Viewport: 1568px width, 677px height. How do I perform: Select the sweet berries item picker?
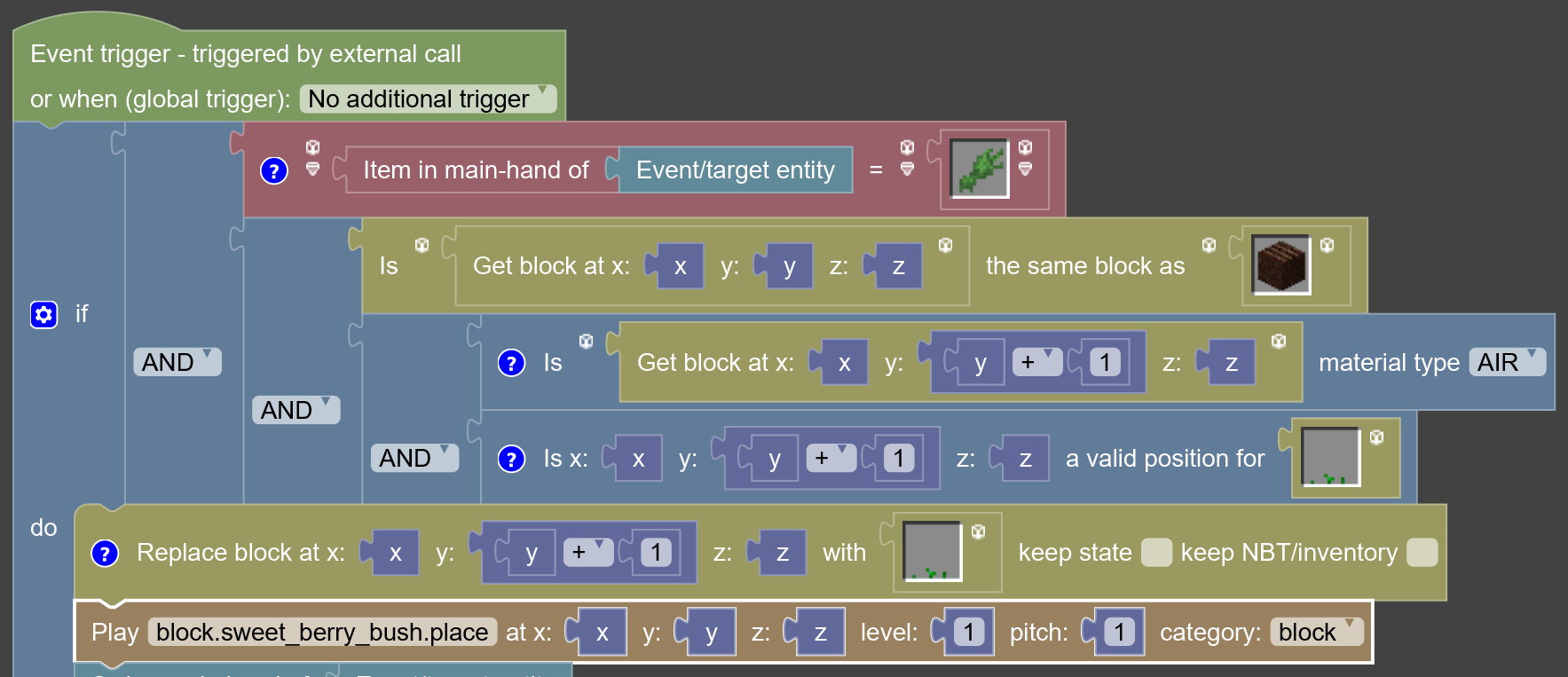(980, 169)
